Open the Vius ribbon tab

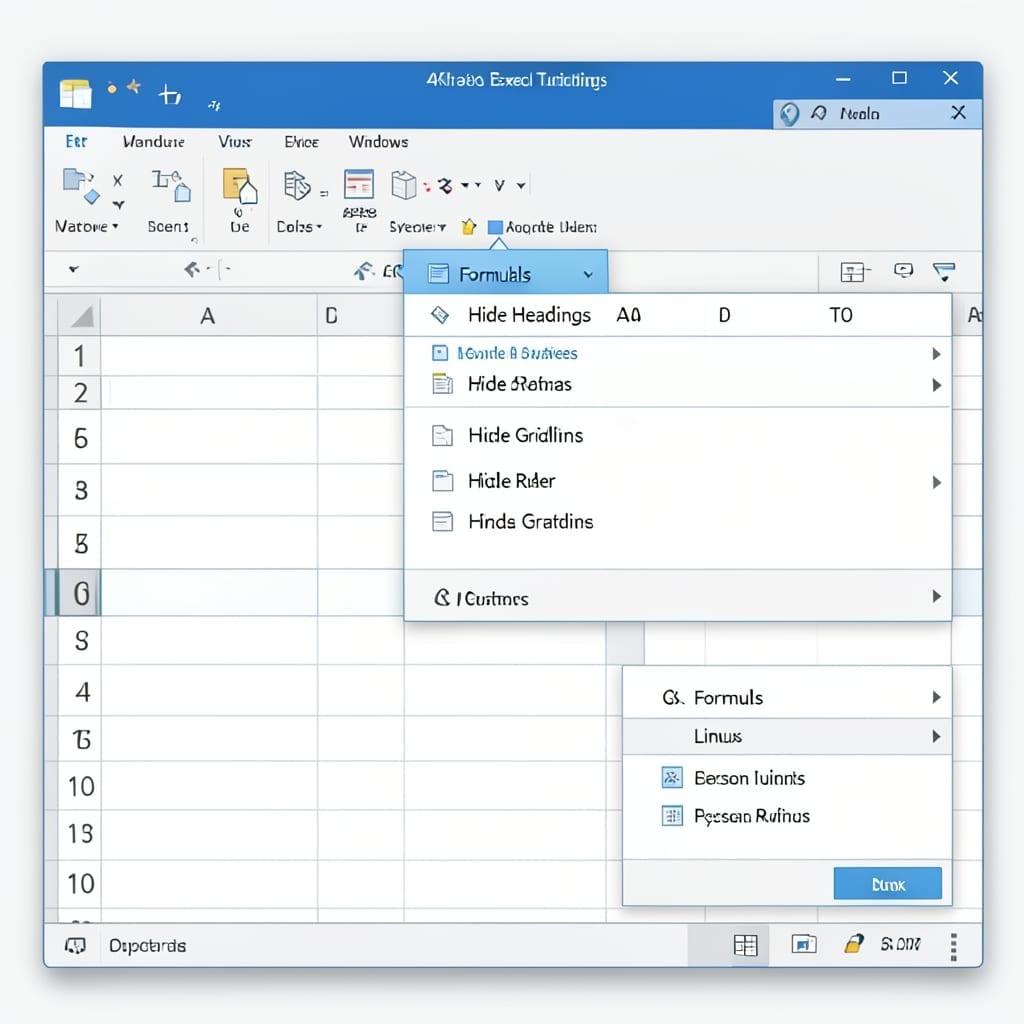click(235, 142)
